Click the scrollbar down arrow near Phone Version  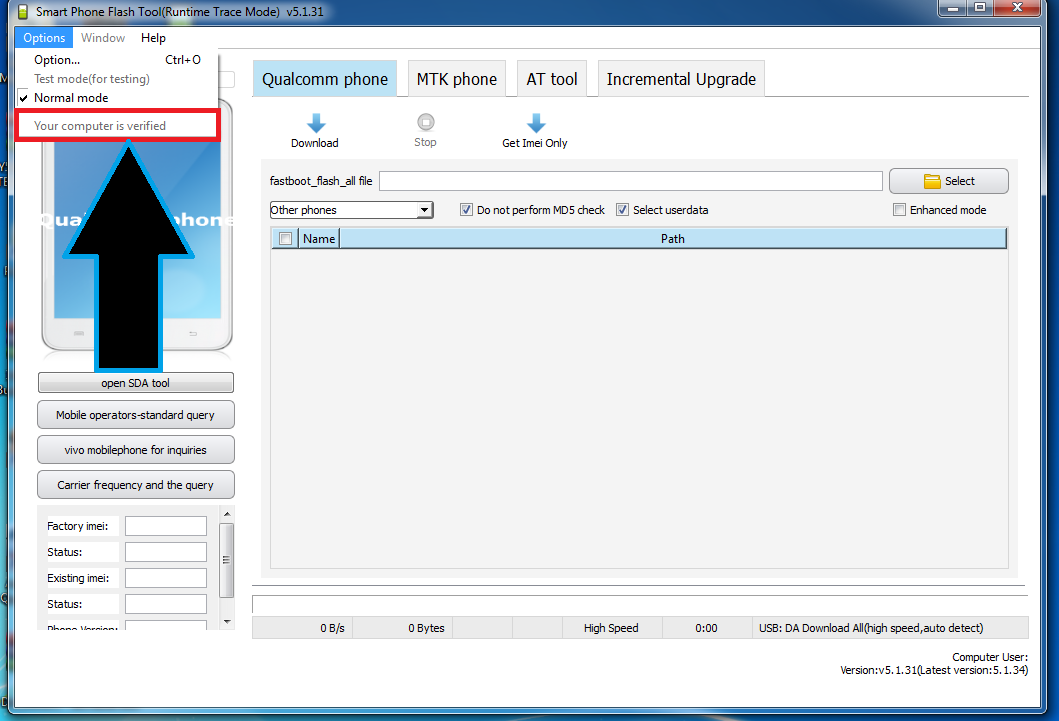tap(227, 619)
